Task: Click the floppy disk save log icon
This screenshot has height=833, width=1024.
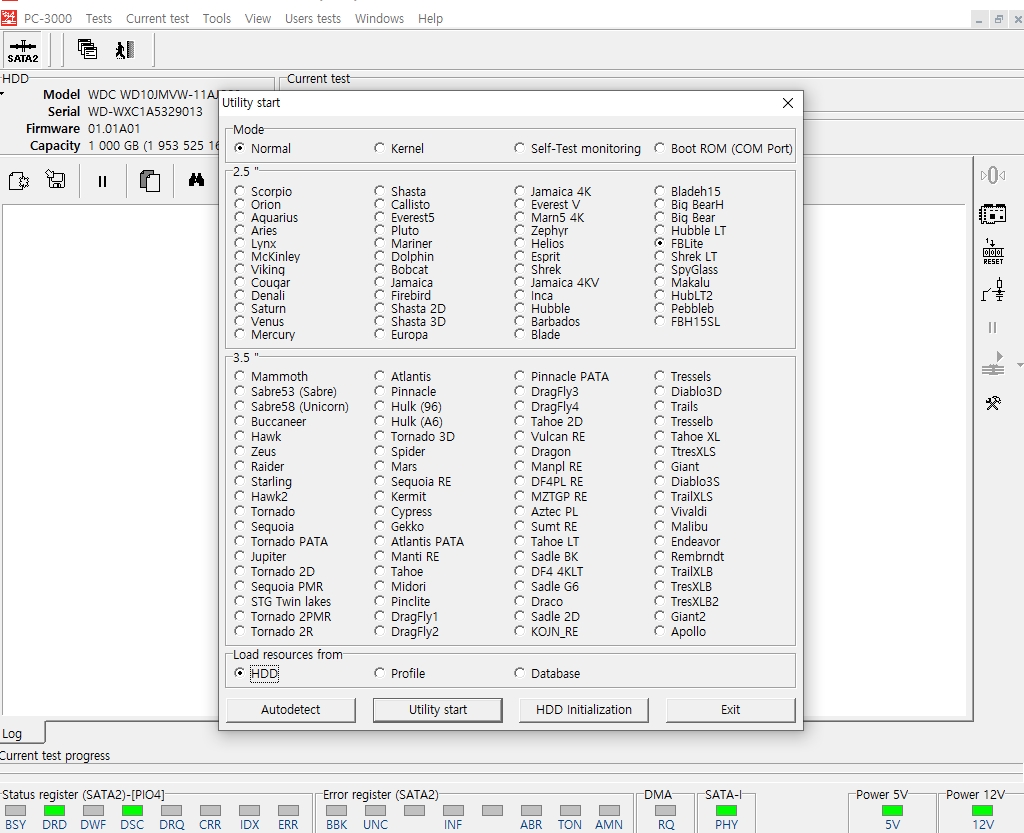Action: 56,181
